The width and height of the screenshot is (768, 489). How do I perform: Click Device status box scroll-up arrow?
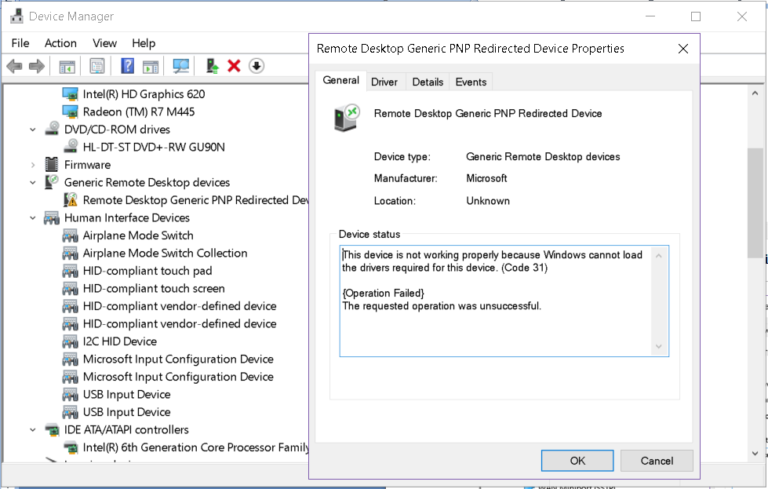tap(659, 255)
